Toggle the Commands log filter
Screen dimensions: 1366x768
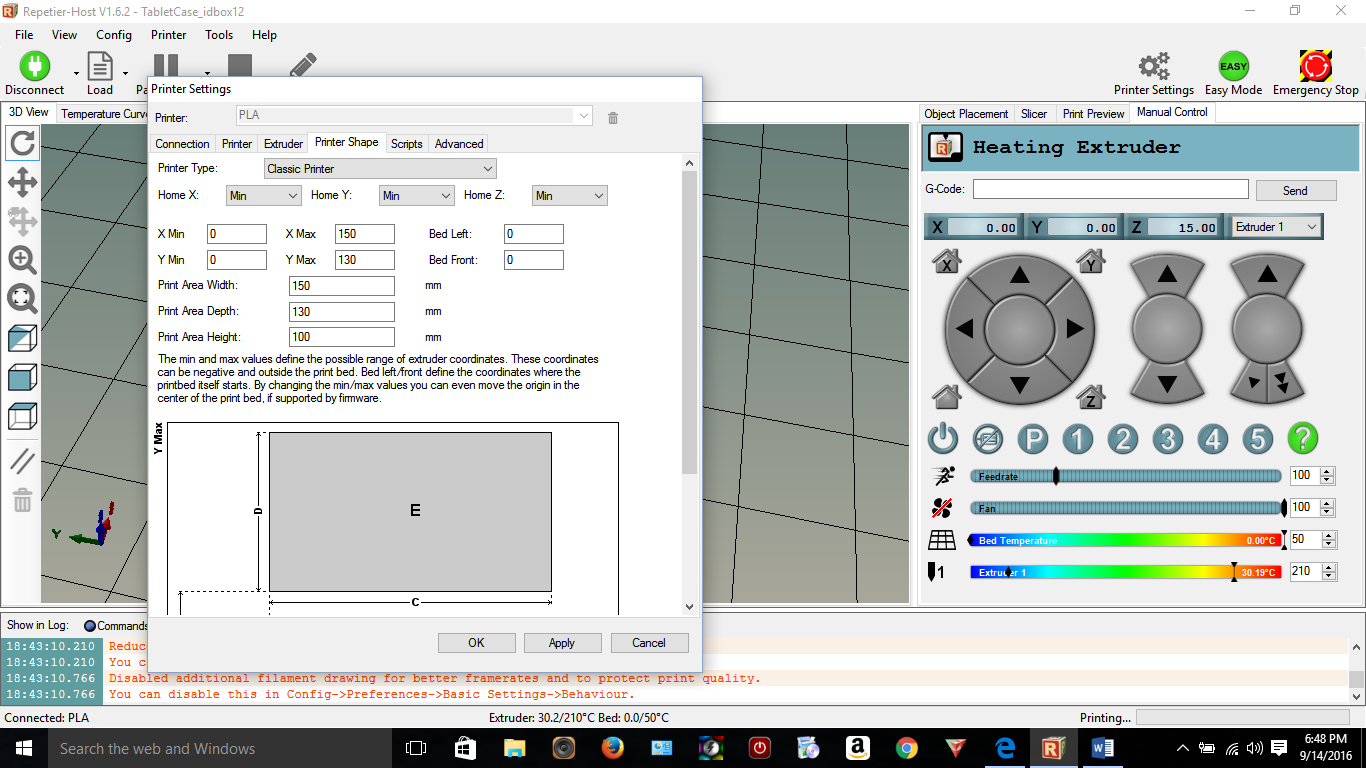tap(90, 626)
